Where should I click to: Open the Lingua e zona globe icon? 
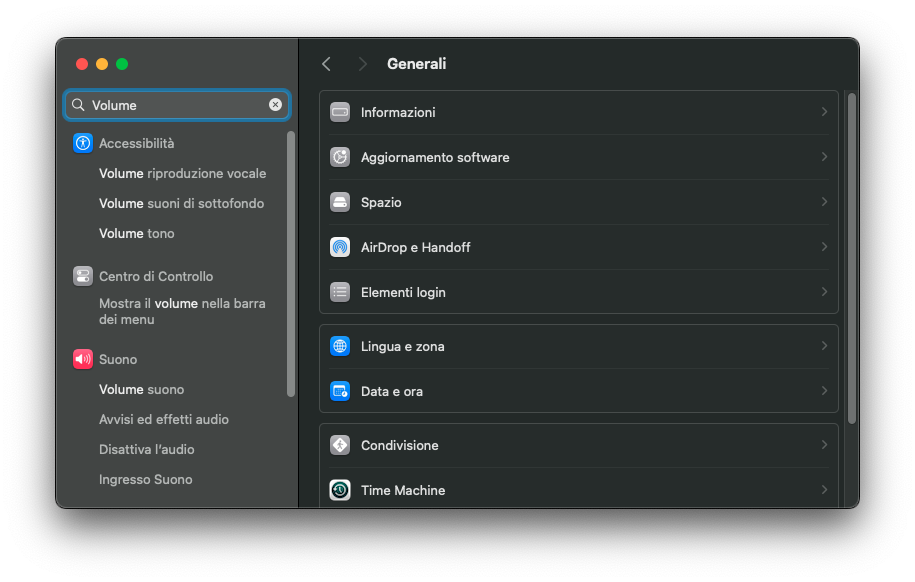(x=340, y=346)
